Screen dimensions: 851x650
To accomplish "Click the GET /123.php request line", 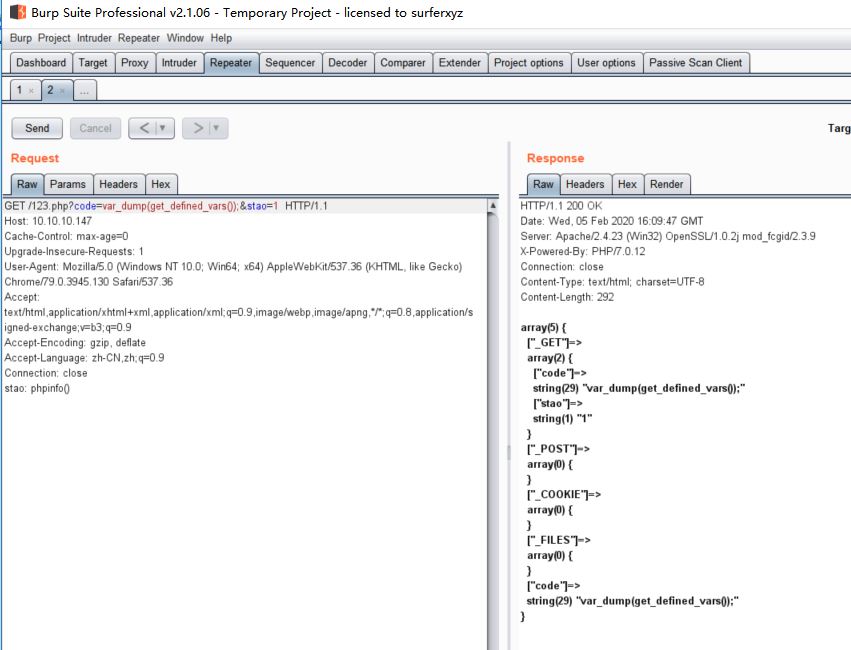I will click(166, 206).
